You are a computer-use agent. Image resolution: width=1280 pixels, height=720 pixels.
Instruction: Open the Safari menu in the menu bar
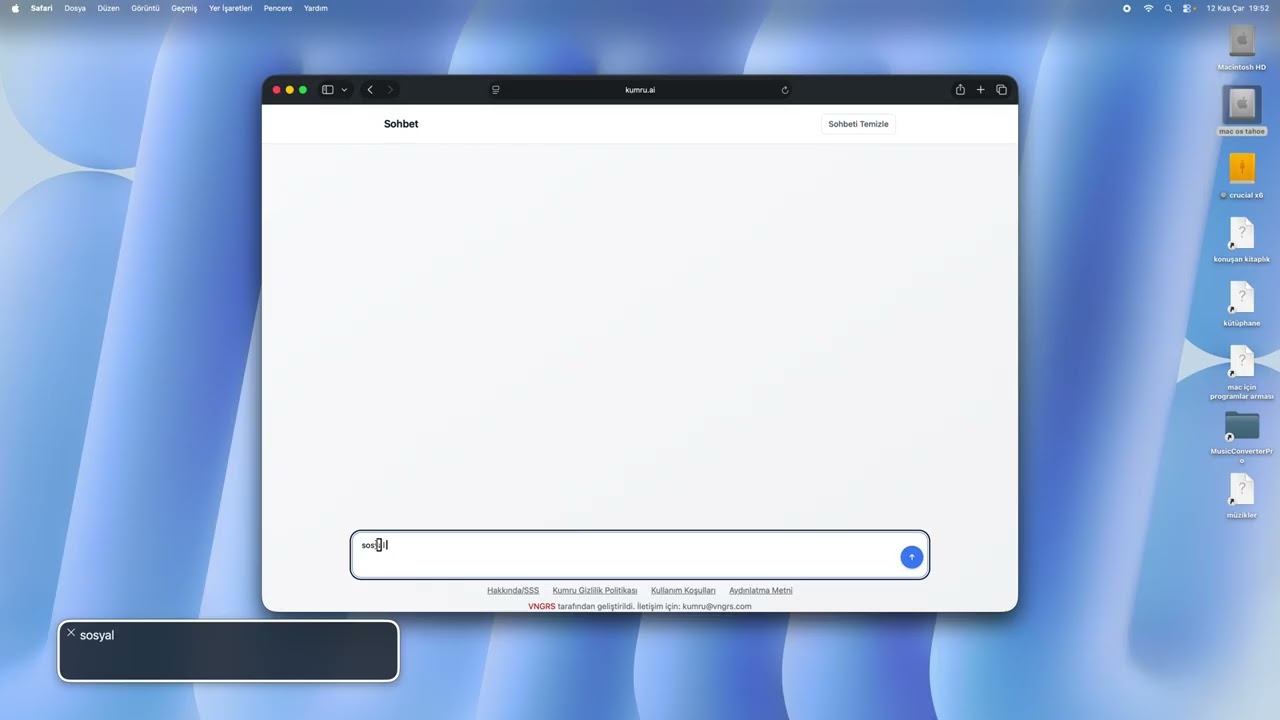point(42,8)
